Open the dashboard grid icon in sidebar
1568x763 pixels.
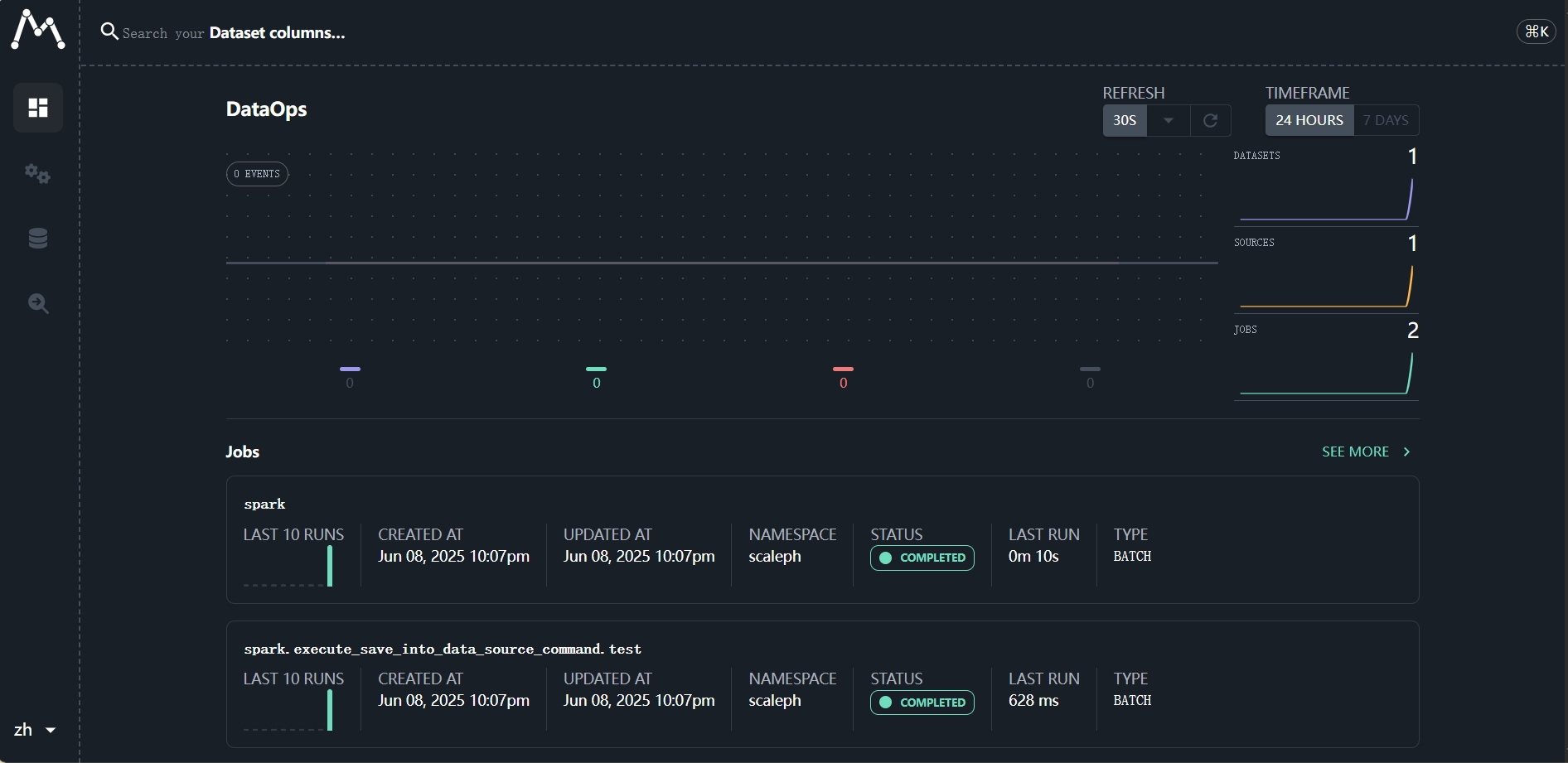pos(38,108)
